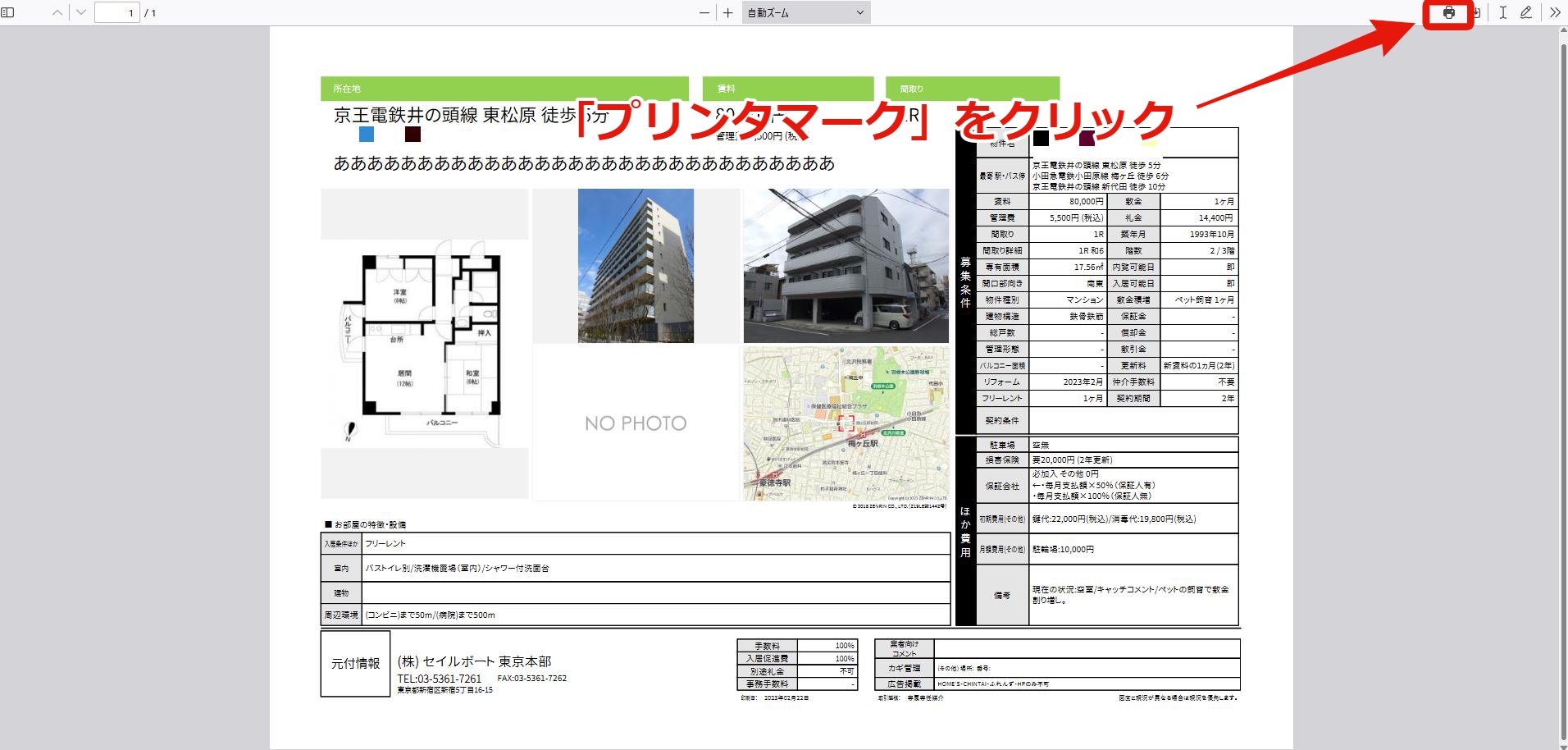Go to the previous page arrow
Screen dimensions: 1568x750
(x=57, y=13)
